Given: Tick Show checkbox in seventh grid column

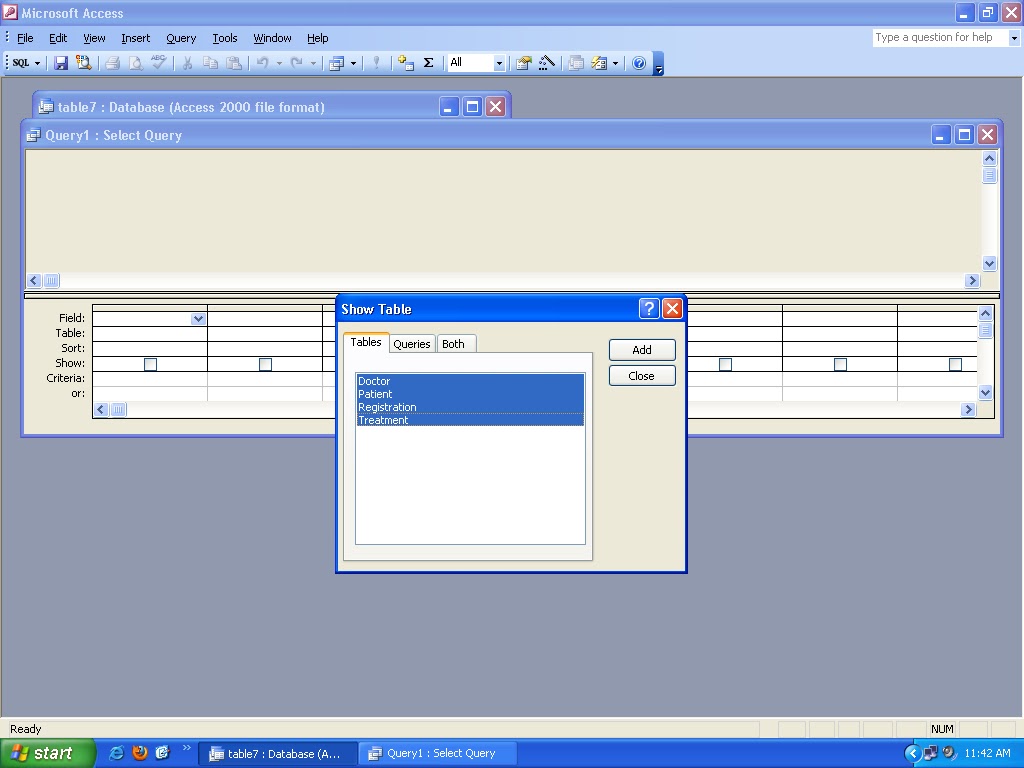Looking at the screenshot, I should [x=840, y=364].
